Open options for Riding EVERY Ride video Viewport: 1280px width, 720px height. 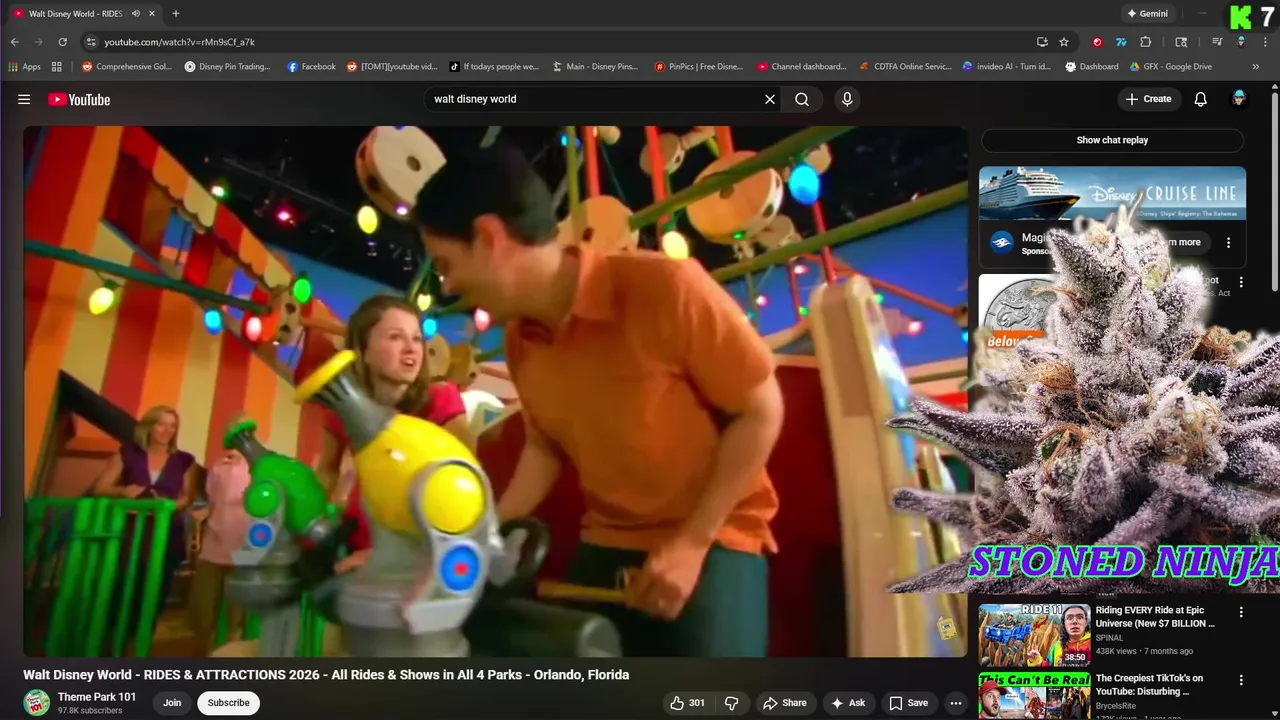pos(1241,612)
